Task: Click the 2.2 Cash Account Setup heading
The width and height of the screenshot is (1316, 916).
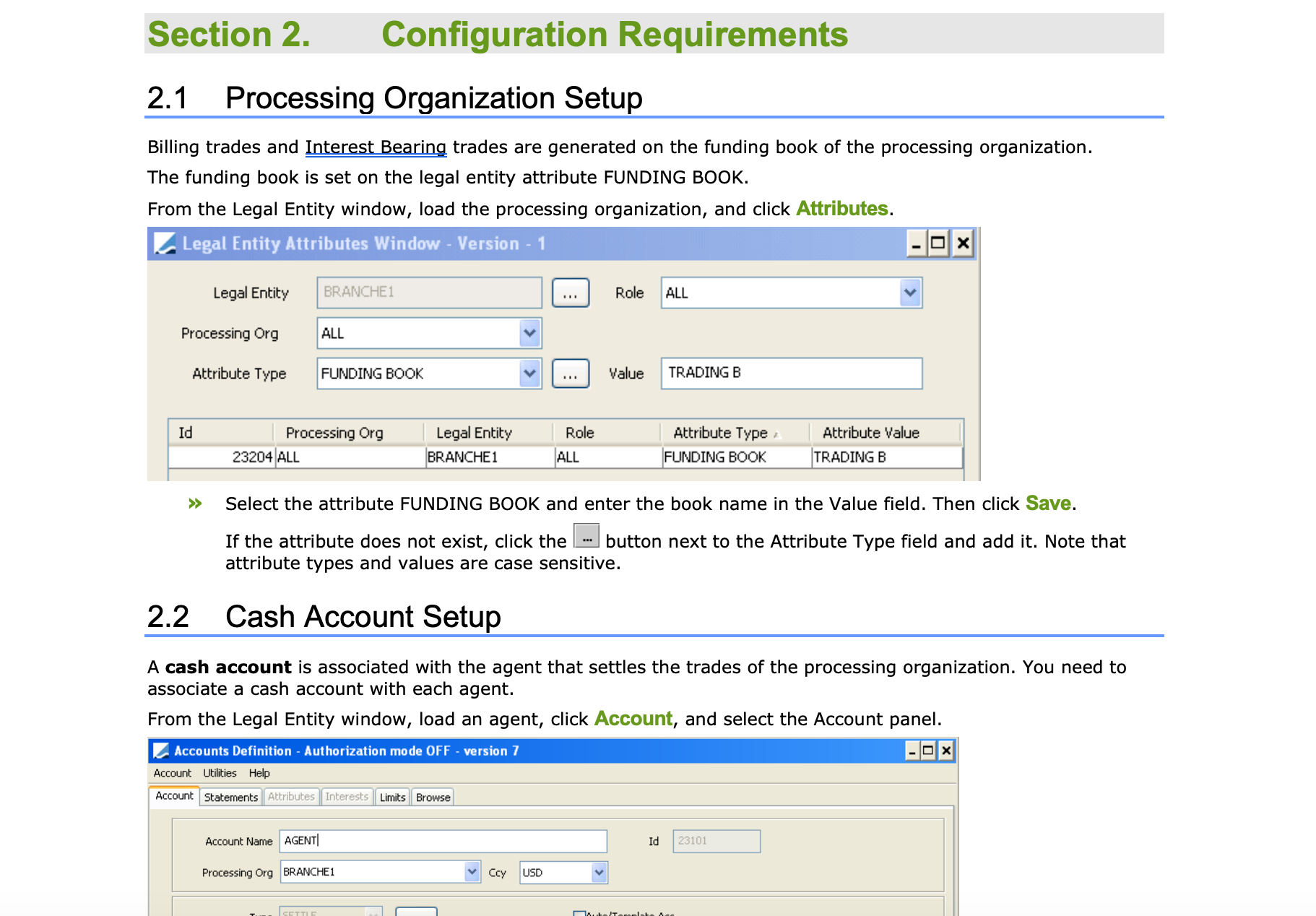Action: click(x=324, y=617)
